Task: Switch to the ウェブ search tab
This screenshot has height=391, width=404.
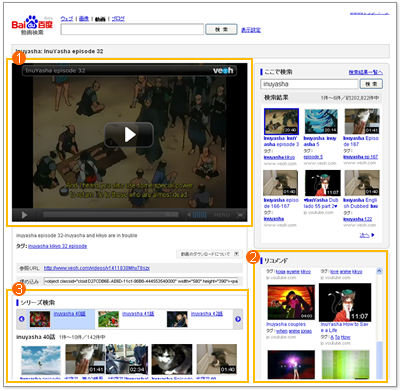Action: 67,19
